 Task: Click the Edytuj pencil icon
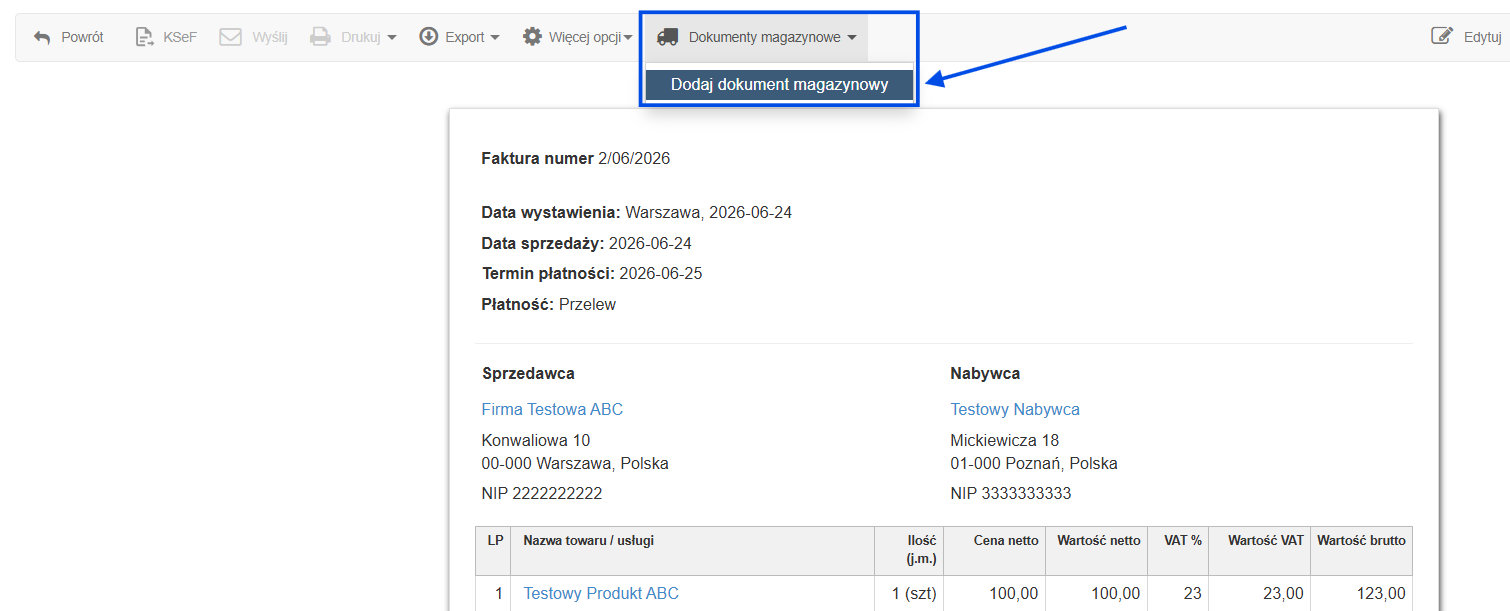click(x=1442, y=37)
